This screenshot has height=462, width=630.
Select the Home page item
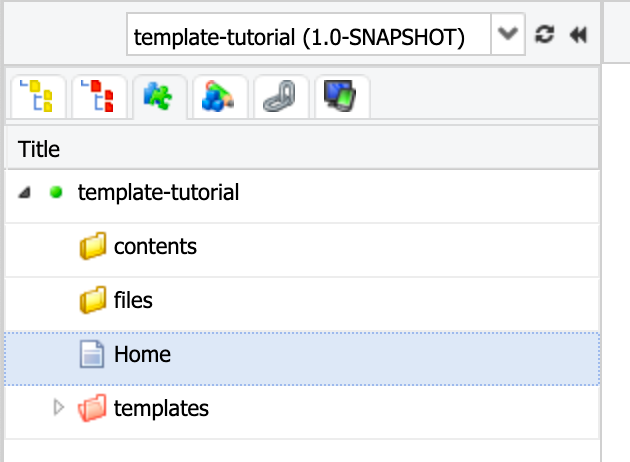[302, 354]
